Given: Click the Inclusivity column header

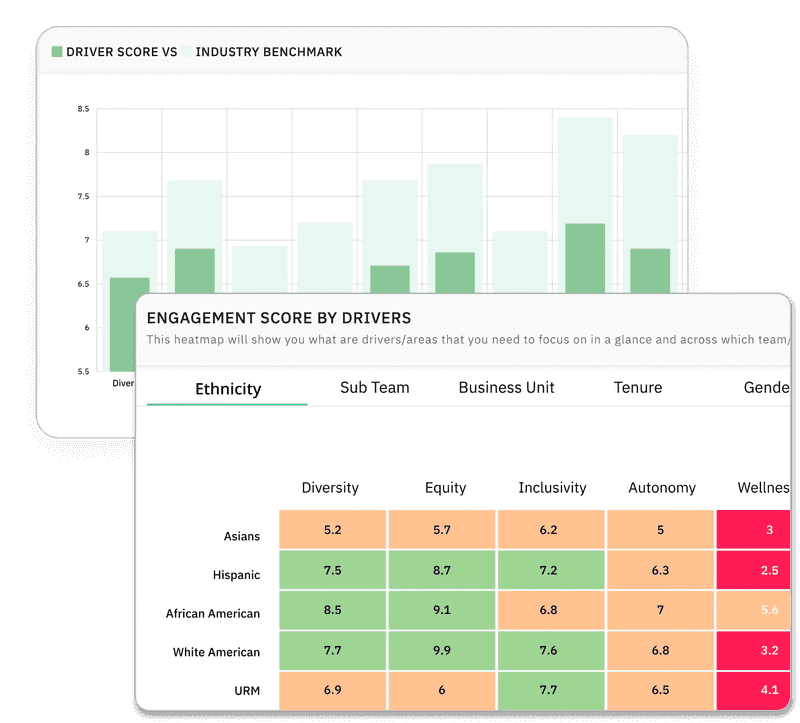Looking at the screenshot, I should [553, 488].
